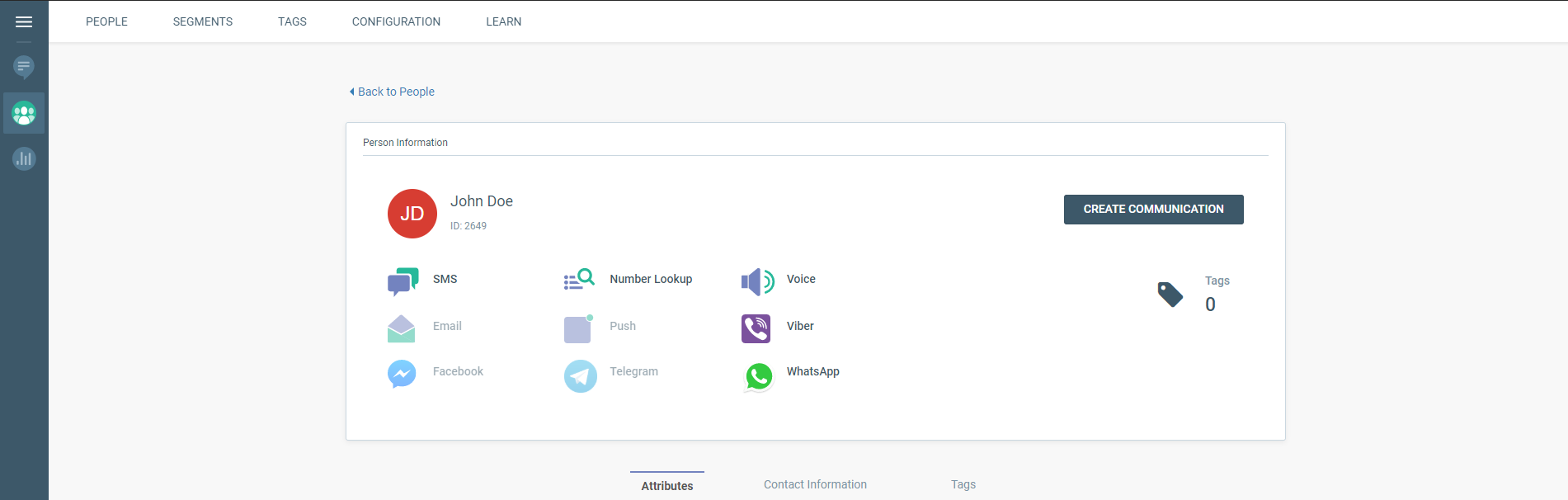The image size is (1568, 500).
Task: Click the Telegram channel icon
Action: coord(580,376)
